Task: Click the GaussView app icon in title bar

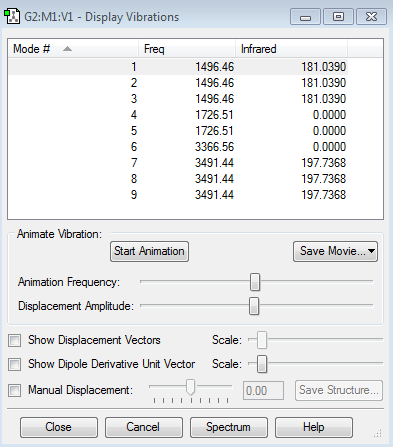Action: (12, 17)
